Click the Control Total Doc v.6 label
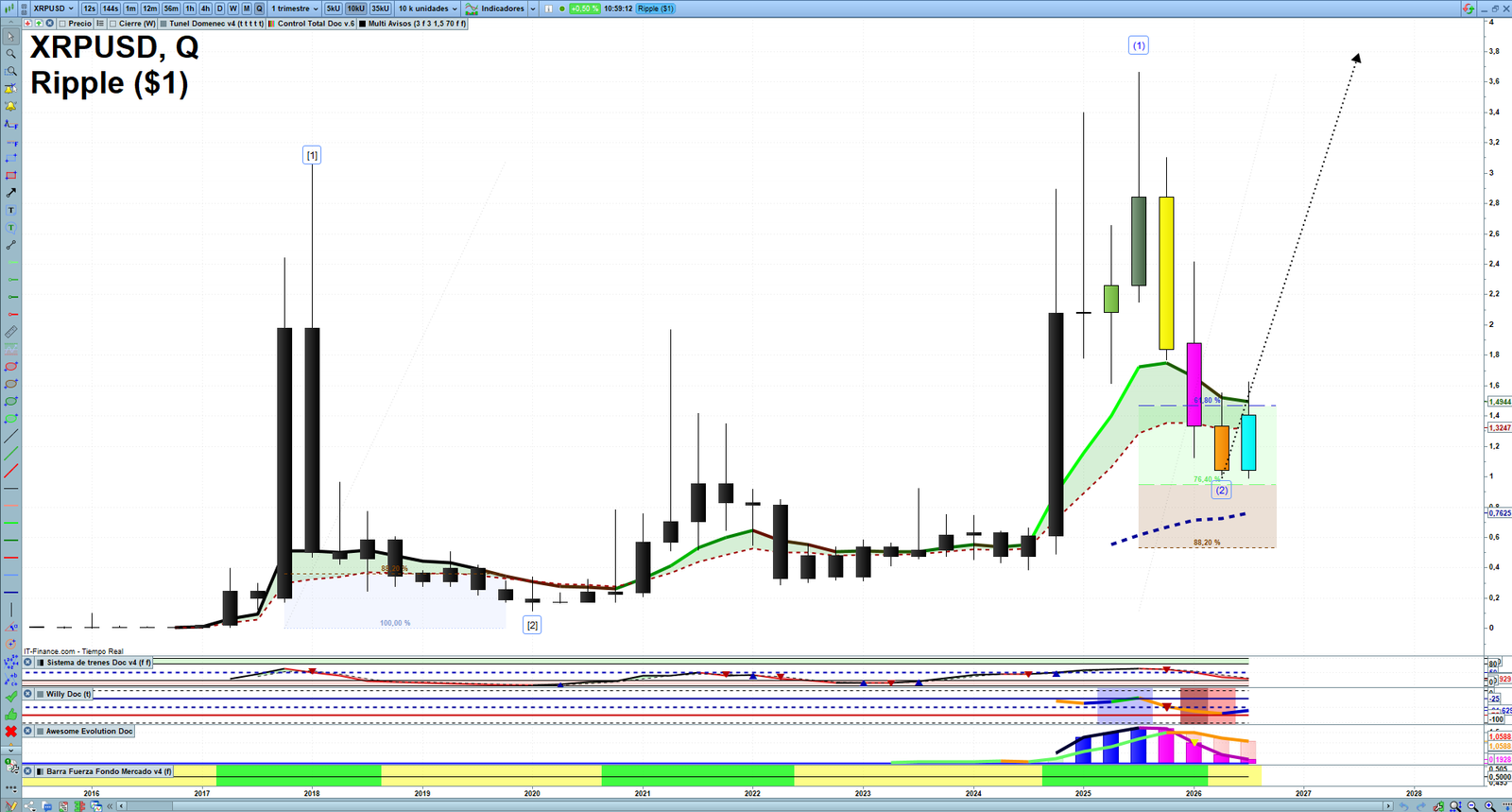This screenshot has width=1512, height=812. tap(316, 24)
